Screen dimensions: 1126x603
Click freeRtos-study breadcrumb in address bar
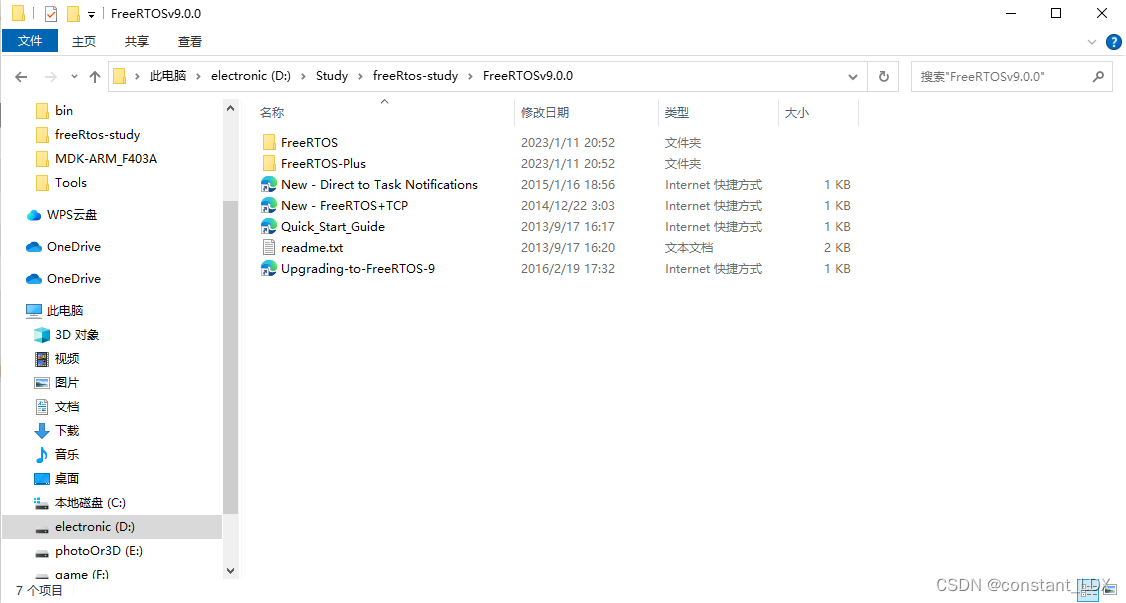[x=415, y=75]
